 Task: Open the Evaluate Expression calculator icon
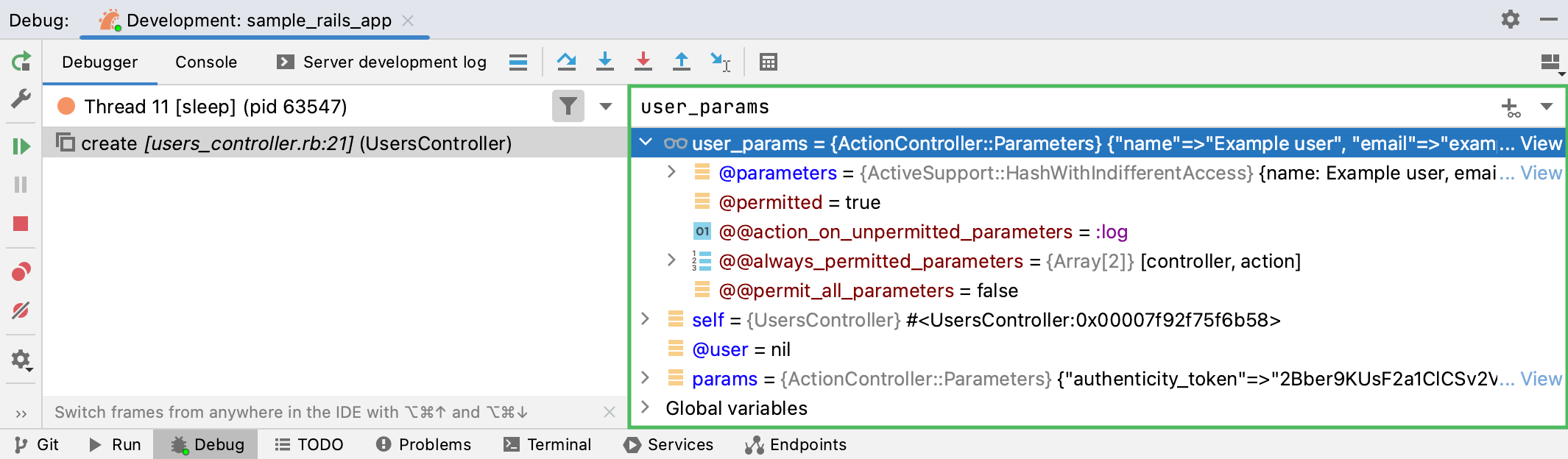click(768, 62)
